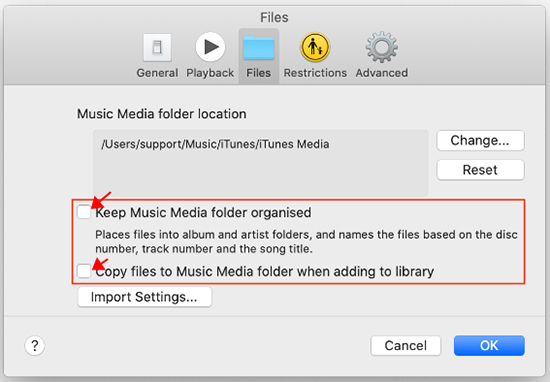Reset the media folder location

481,170
